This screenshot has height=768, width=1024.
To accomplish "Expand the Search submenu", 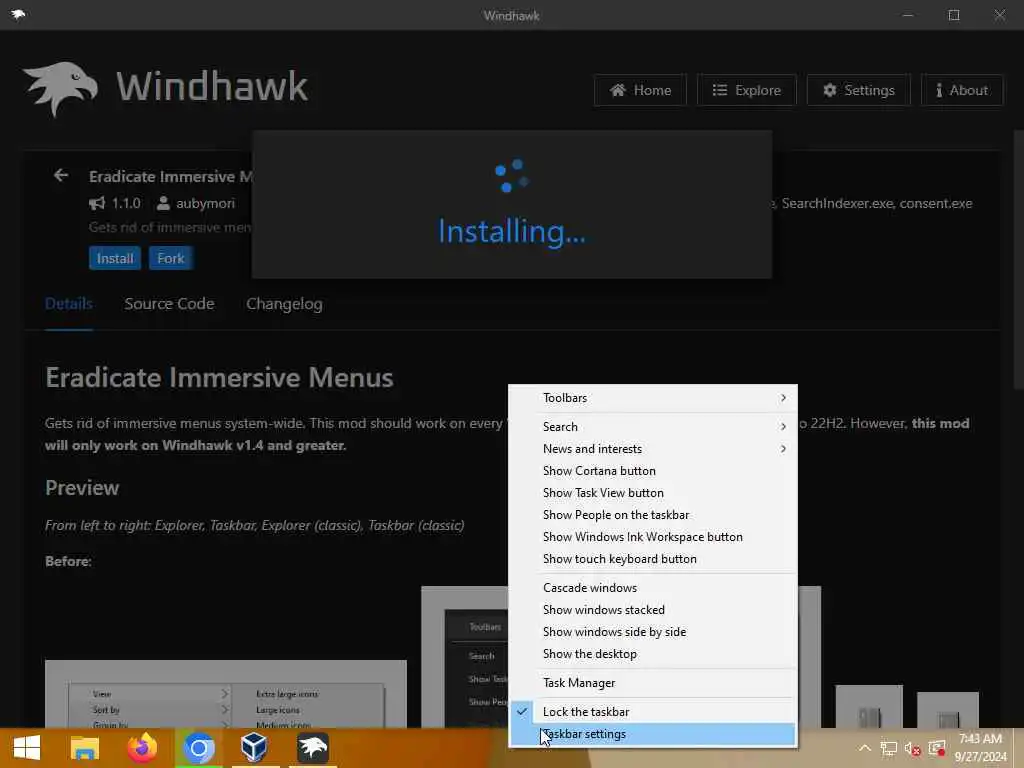I will coord(653,426).
